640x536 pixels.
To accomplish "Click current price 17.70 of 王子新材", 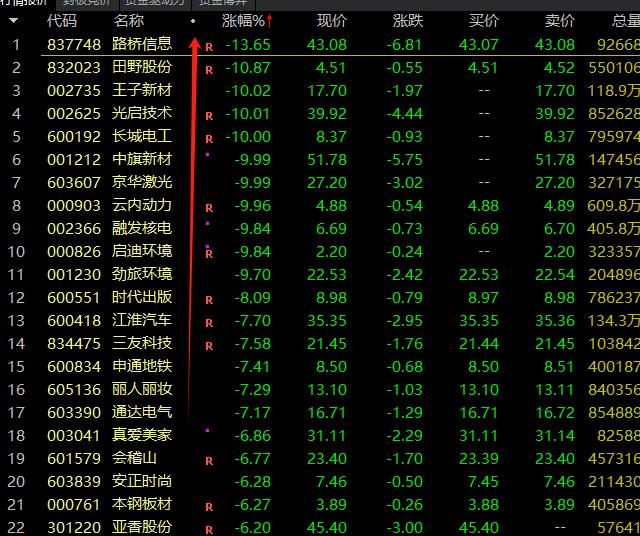I will pos(327,91).
